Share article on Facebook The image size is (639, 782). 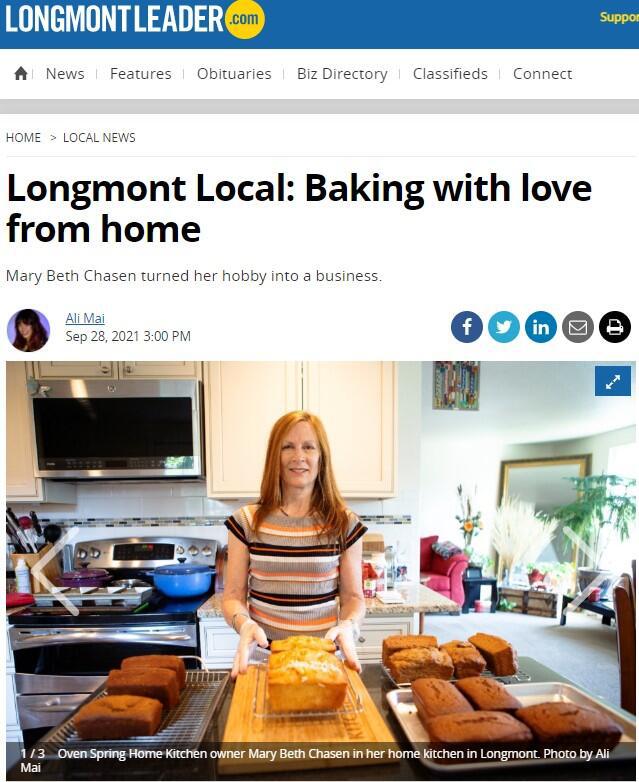466,327
